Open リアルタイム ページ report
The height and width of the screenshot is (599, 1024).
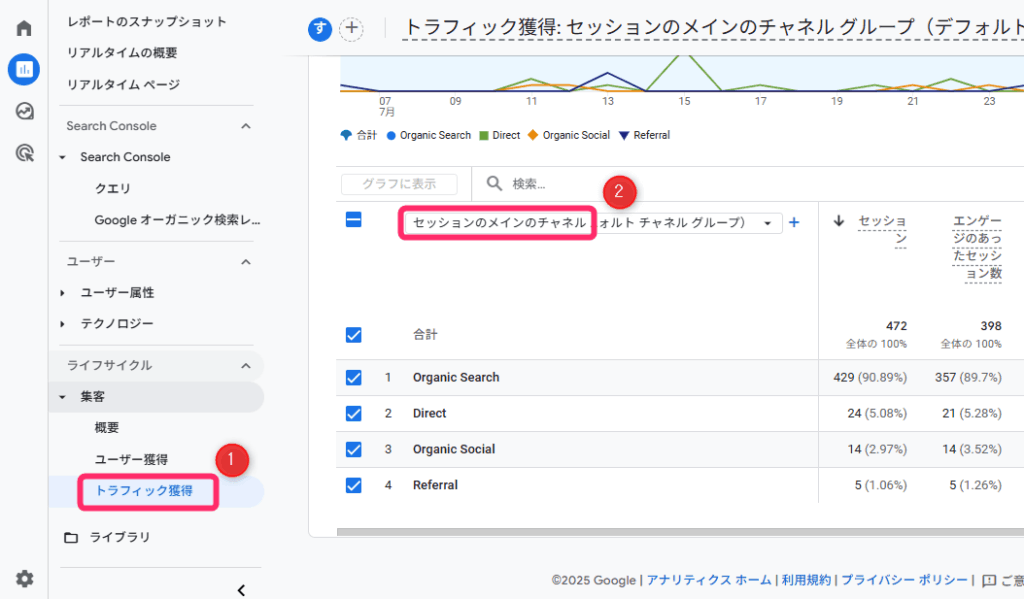pyautogui.click(x=123, y=84)
